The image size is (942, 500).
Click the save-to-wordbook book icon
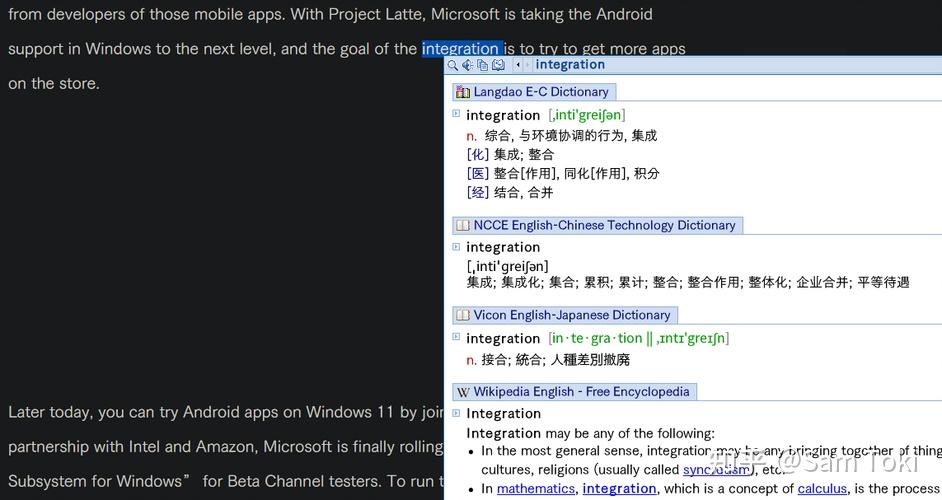pos(498,65)
